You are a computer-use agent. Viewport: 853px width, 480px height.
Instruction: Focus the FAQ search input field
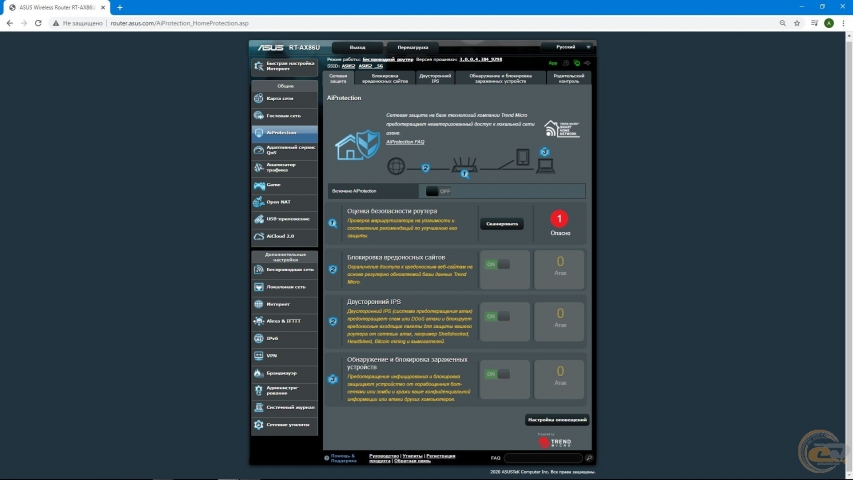point(543,458)
